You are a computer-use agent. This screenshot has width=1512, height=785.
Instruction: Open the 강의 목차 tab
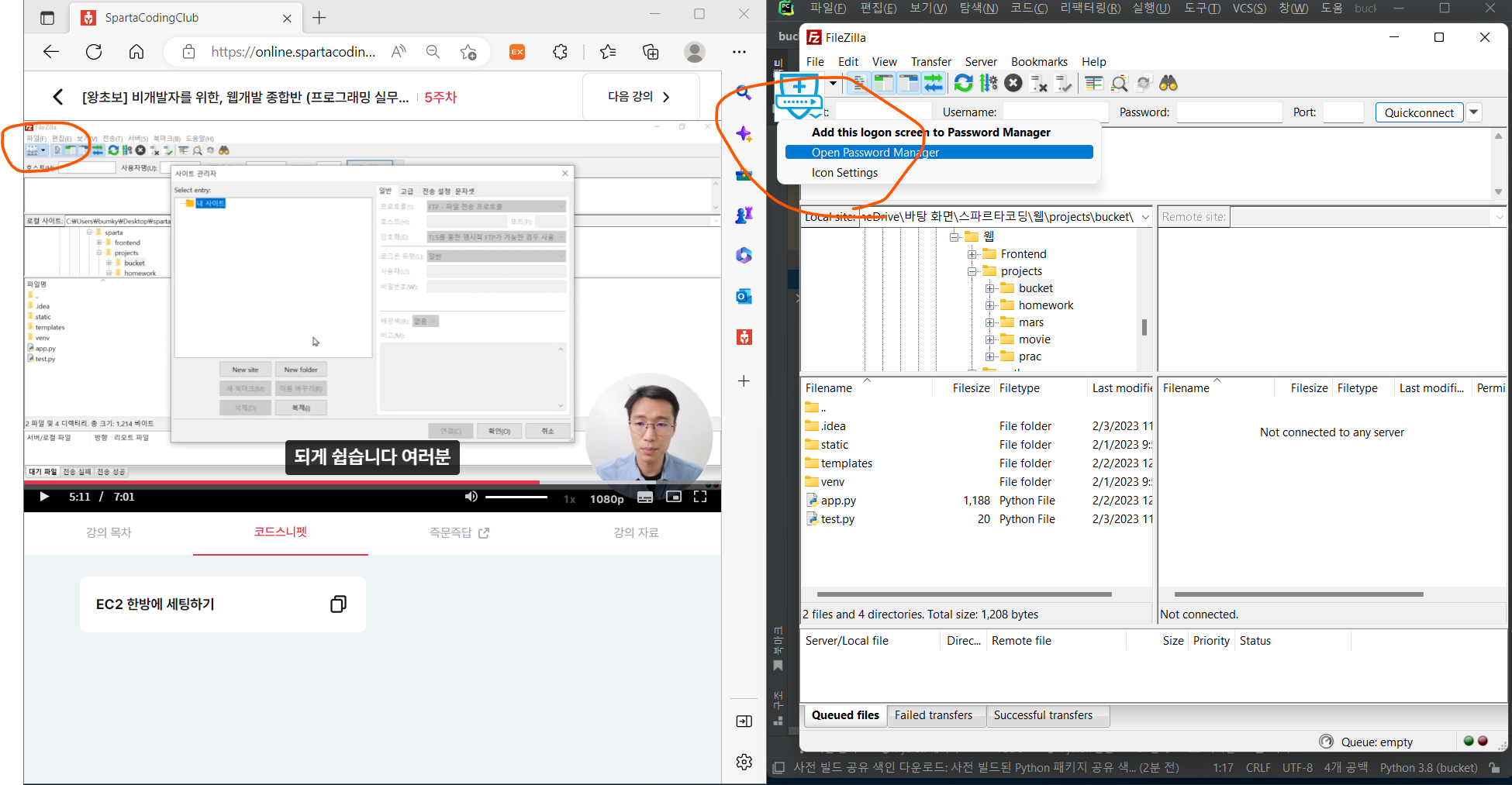109,532
